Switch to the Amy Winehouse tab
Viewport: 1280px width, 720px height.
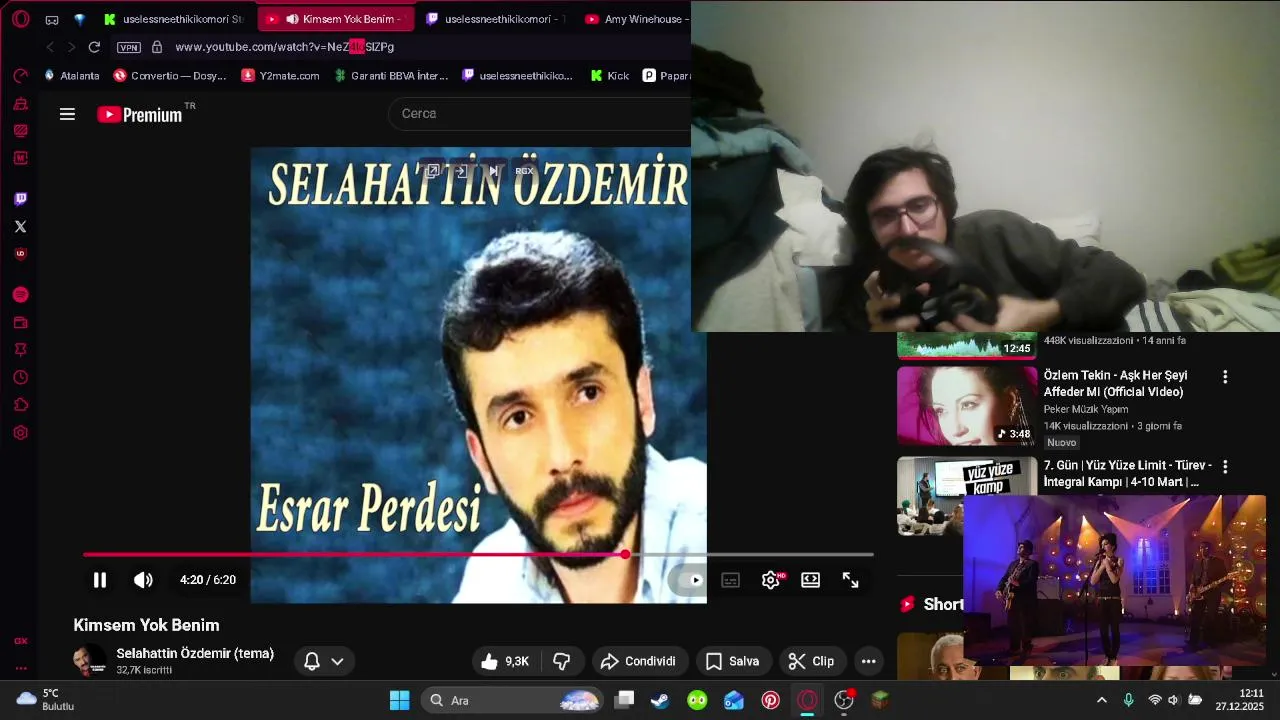coord(637,19)
